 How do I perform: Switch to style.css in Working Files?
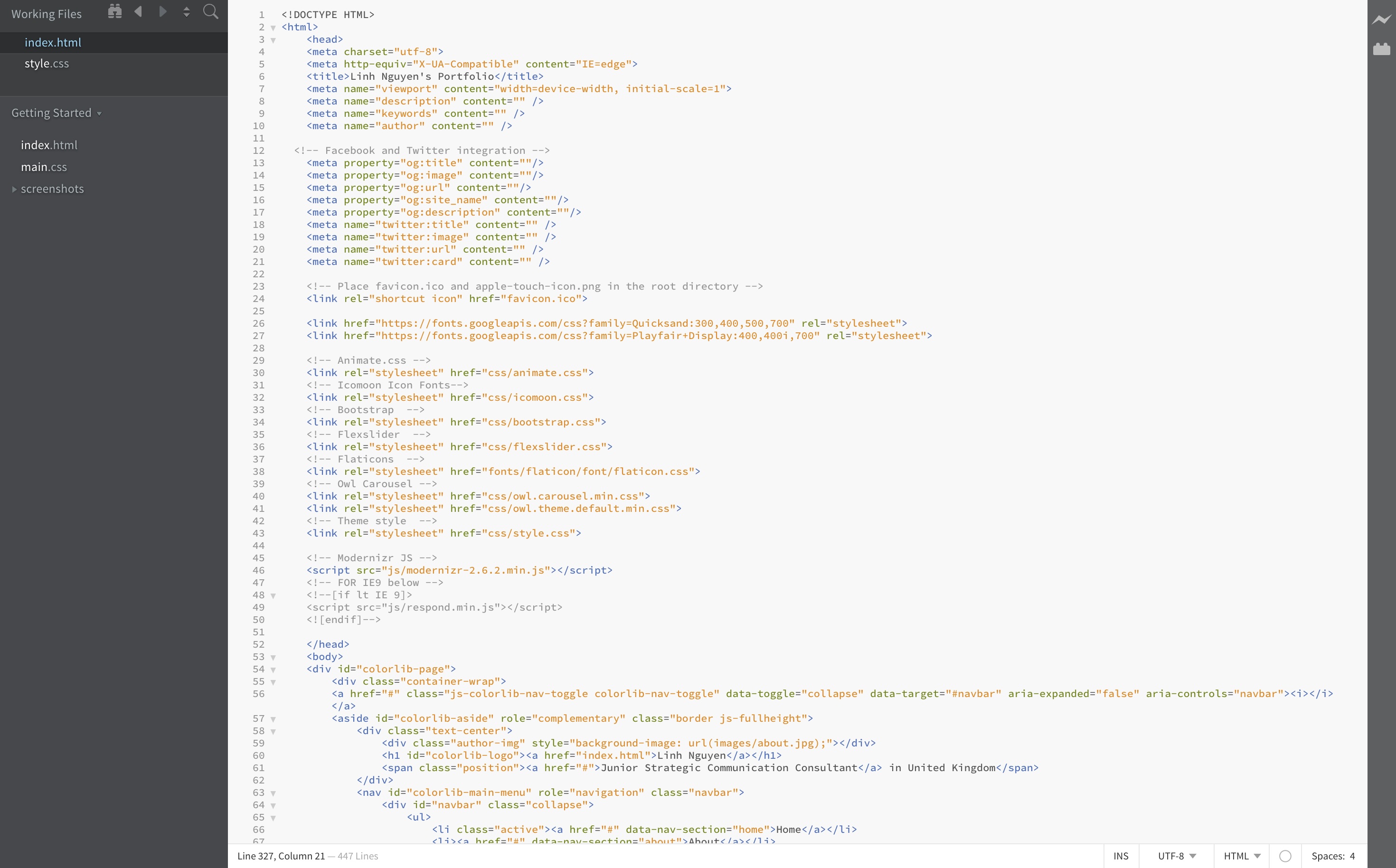click(47, 63)
